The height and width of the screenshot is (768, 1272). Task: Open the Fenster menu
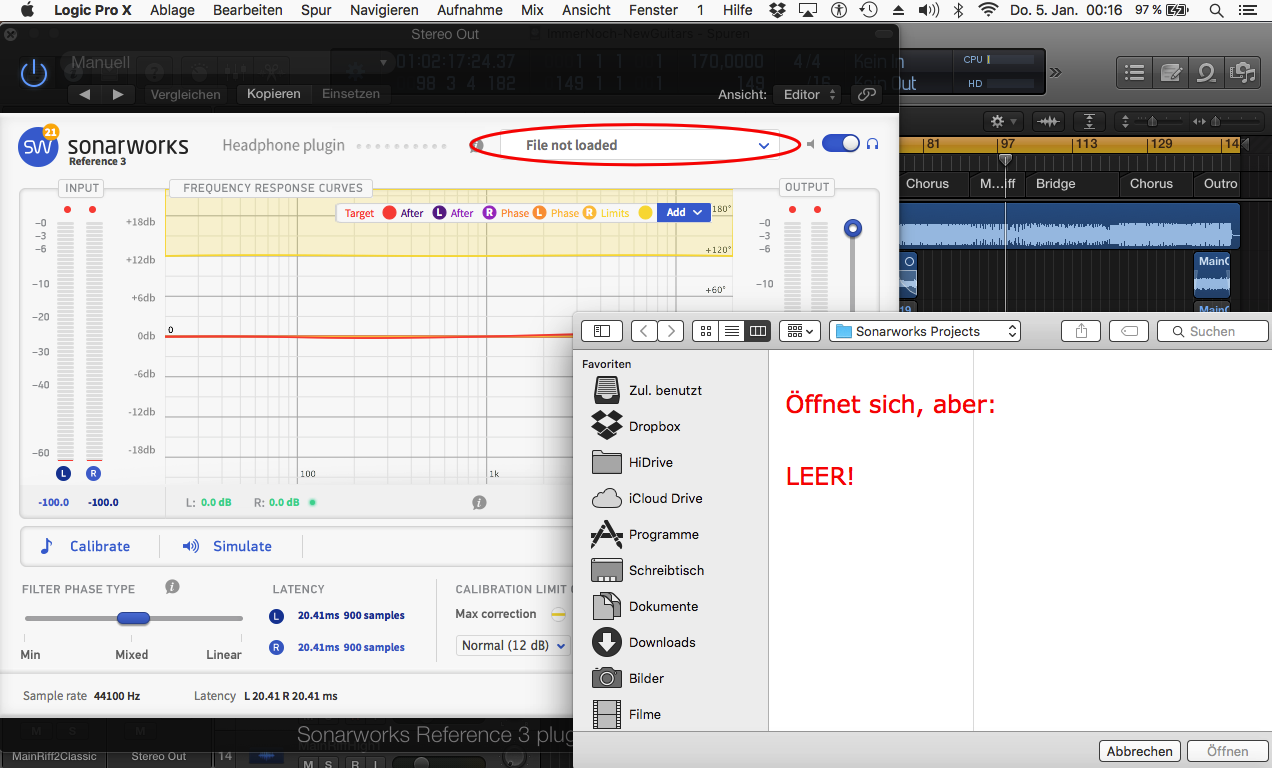tap(653, 10)
